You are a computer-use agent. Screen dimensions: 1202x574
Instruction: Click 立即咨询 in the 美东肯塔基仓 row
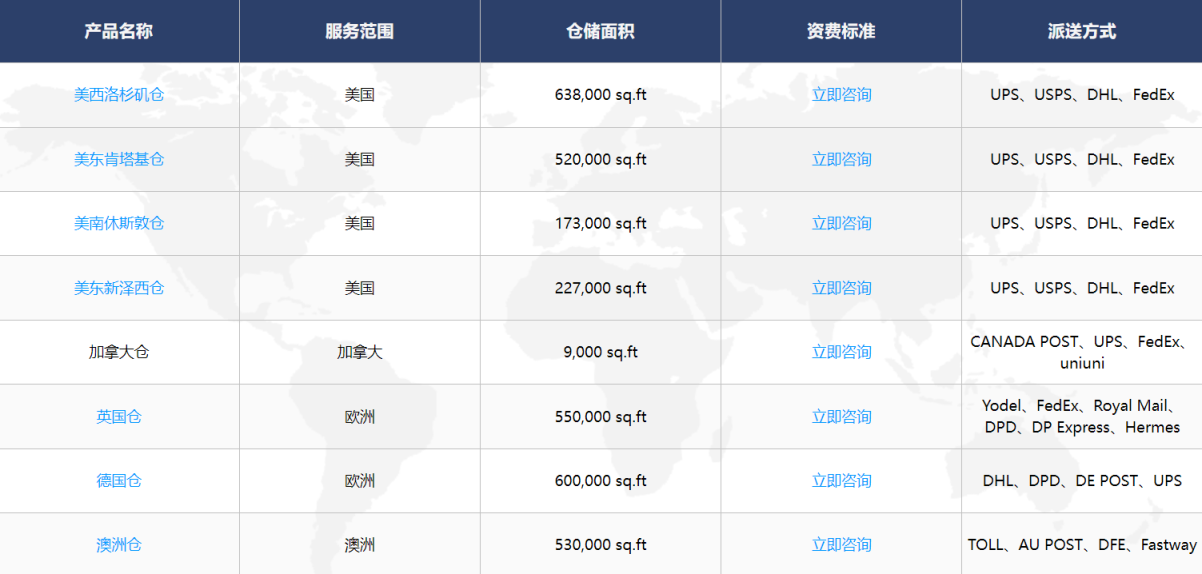[x=841, y=159]
